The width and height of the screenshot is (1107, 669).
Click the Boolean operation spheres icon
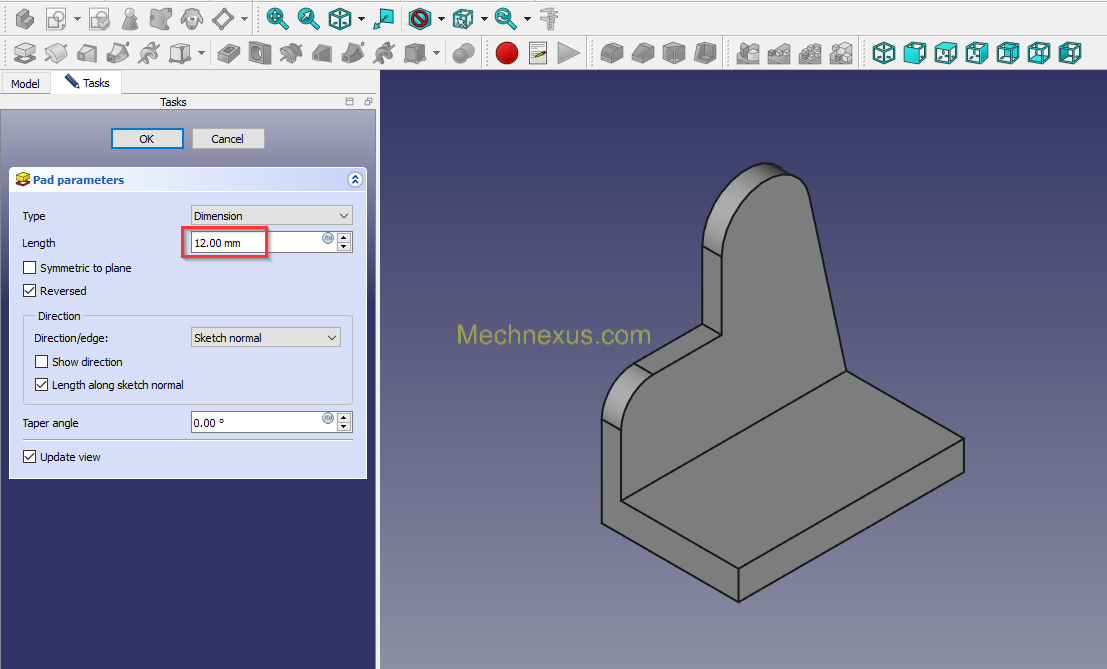(463, 54)
